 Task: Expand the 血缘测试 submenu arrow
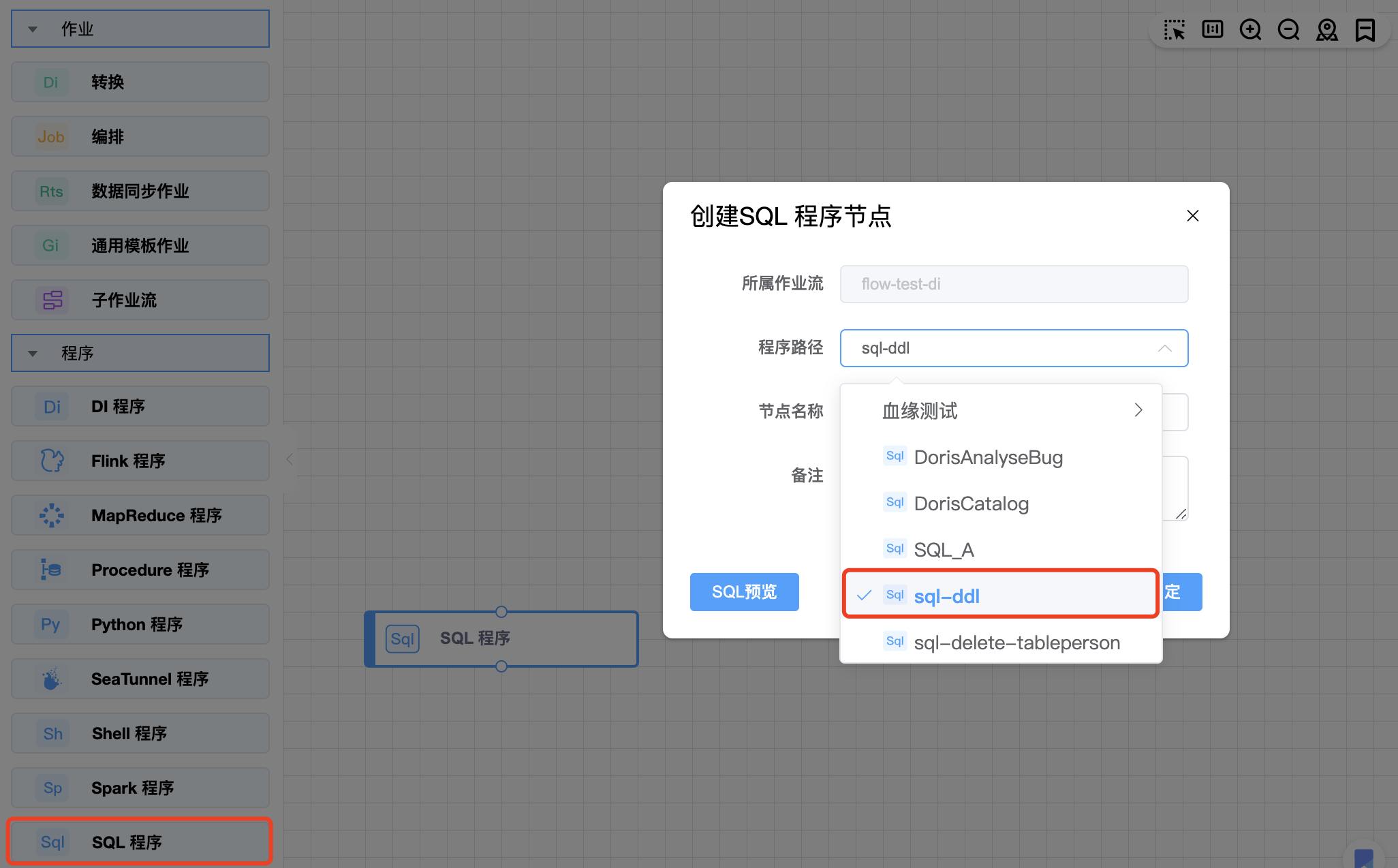pos(1138,410)
